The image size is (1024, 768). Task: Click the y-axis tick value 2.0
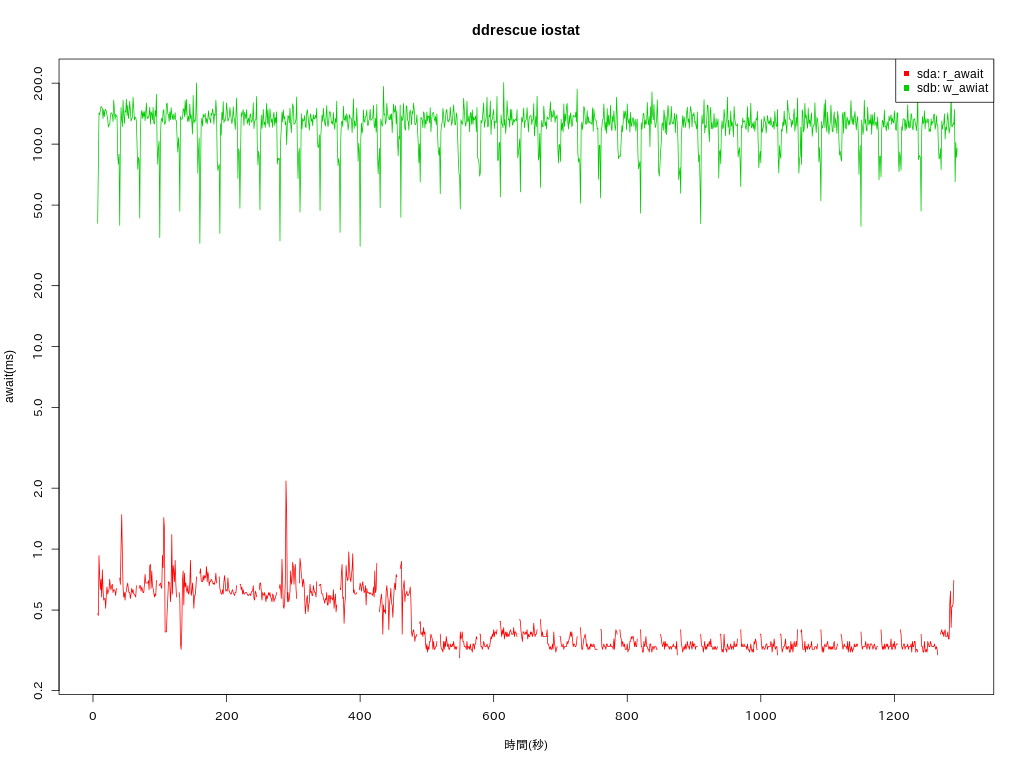pyautogui.click(x=38, y=488)
